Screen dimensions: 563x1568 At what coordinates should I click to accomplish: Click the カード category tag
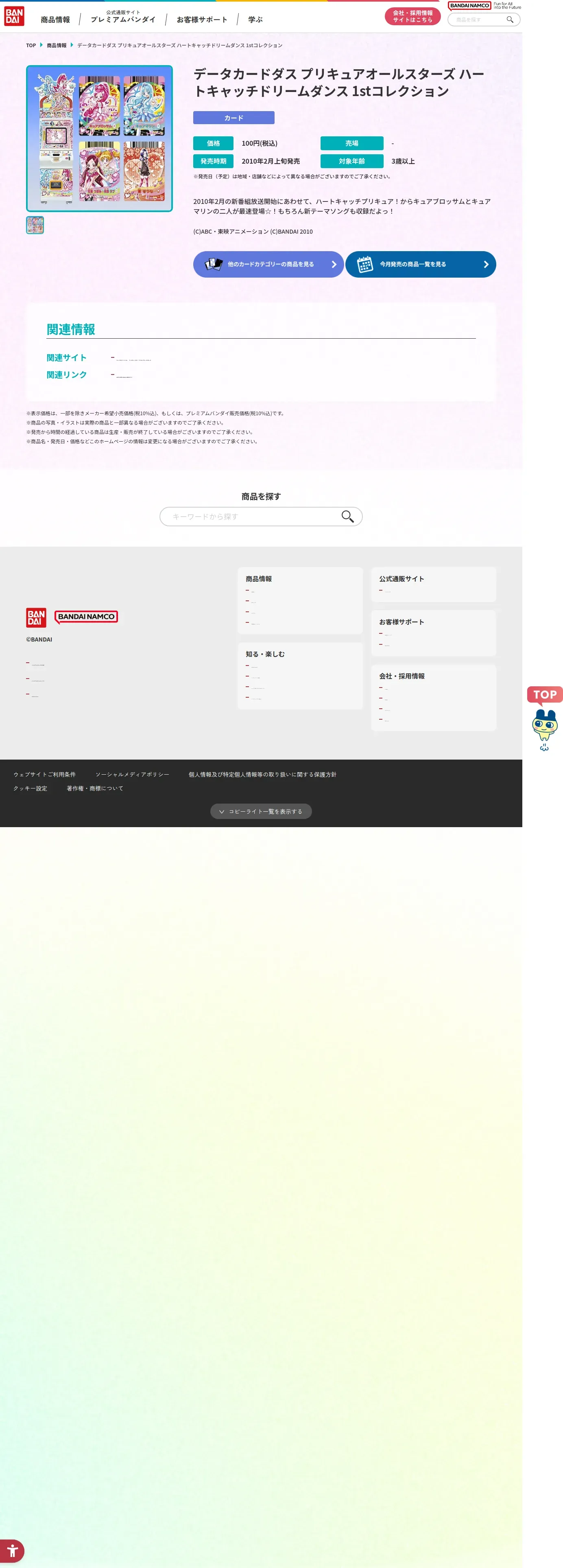pyautogui.click(x=233, y=118)
